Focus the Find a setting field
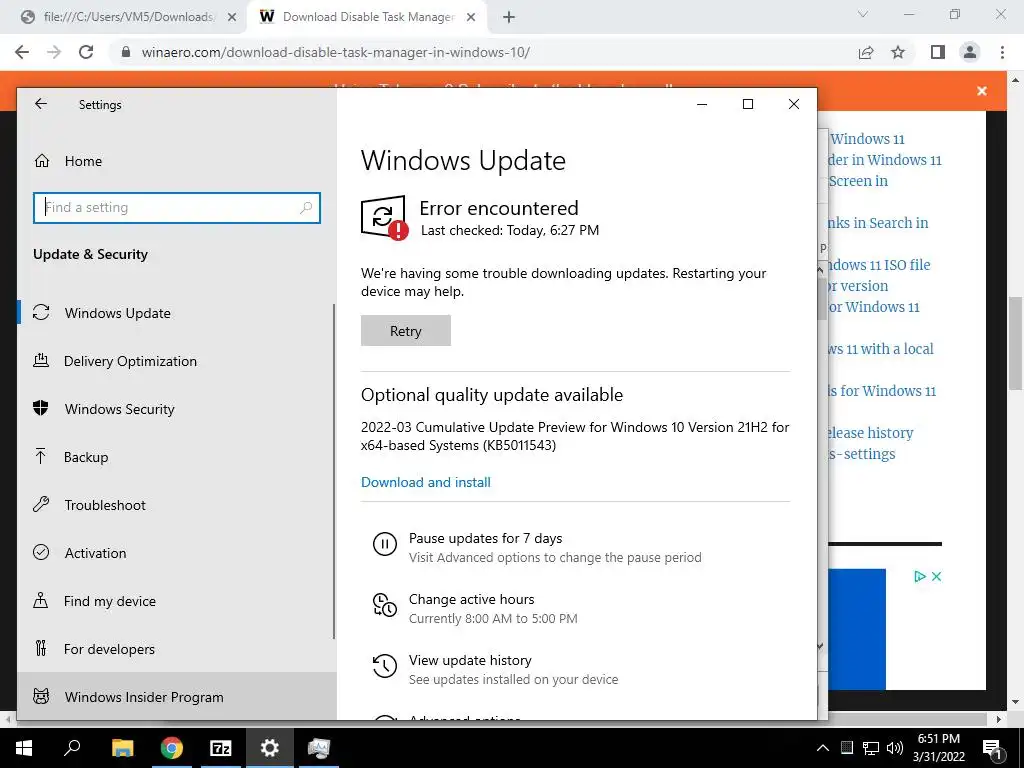1024x768 pixels. tap(176, 208)
